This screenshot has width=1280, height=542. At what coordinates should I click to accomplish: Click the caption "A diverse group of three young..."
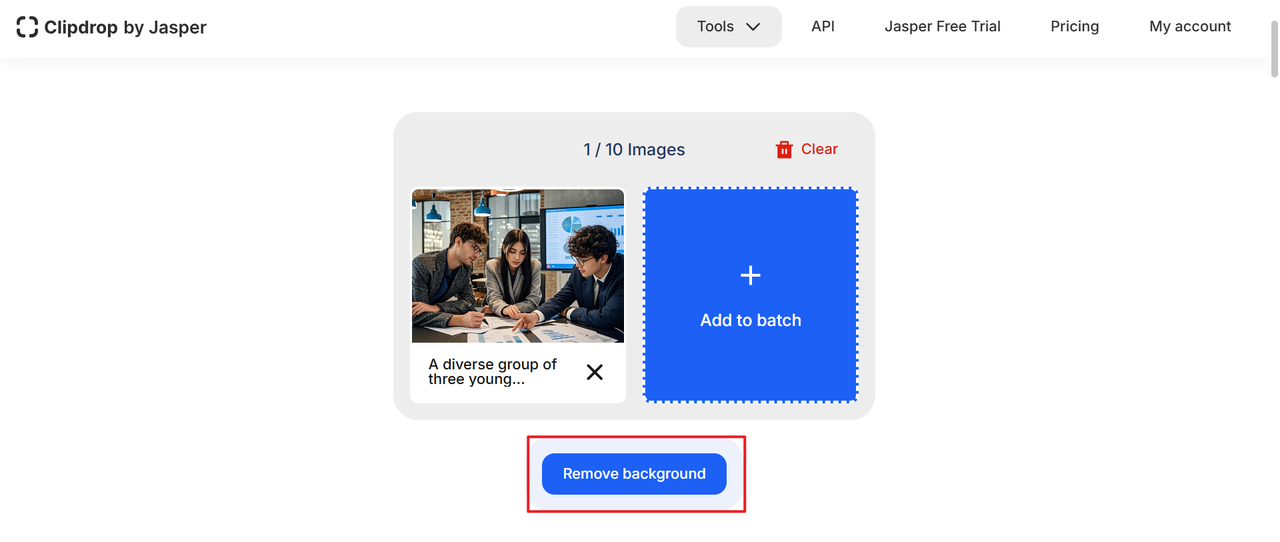pyautogui.click(x=493, y=372)
